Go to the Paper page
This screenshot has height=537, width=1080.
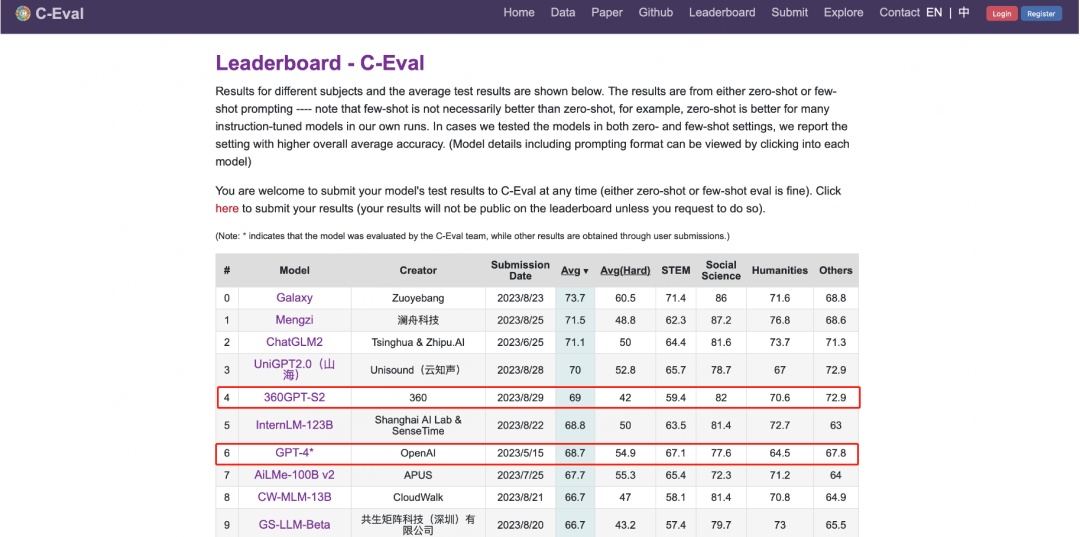tap(607, 13)
